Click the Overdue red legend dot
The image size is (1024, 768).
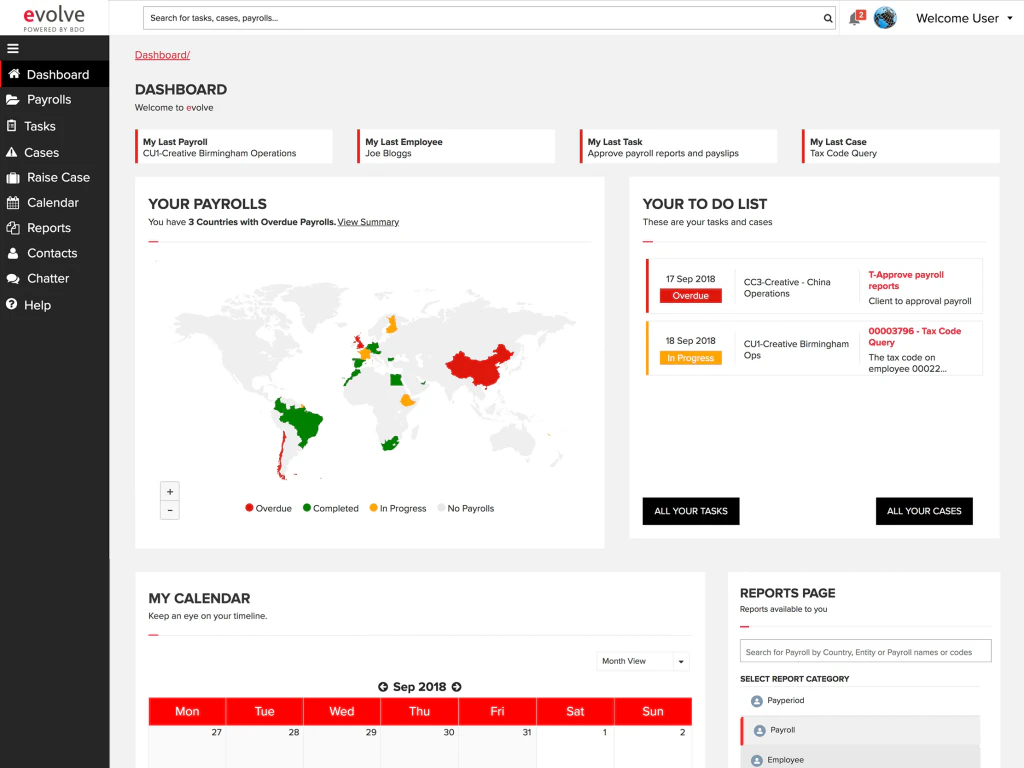(x=249, y=507)
